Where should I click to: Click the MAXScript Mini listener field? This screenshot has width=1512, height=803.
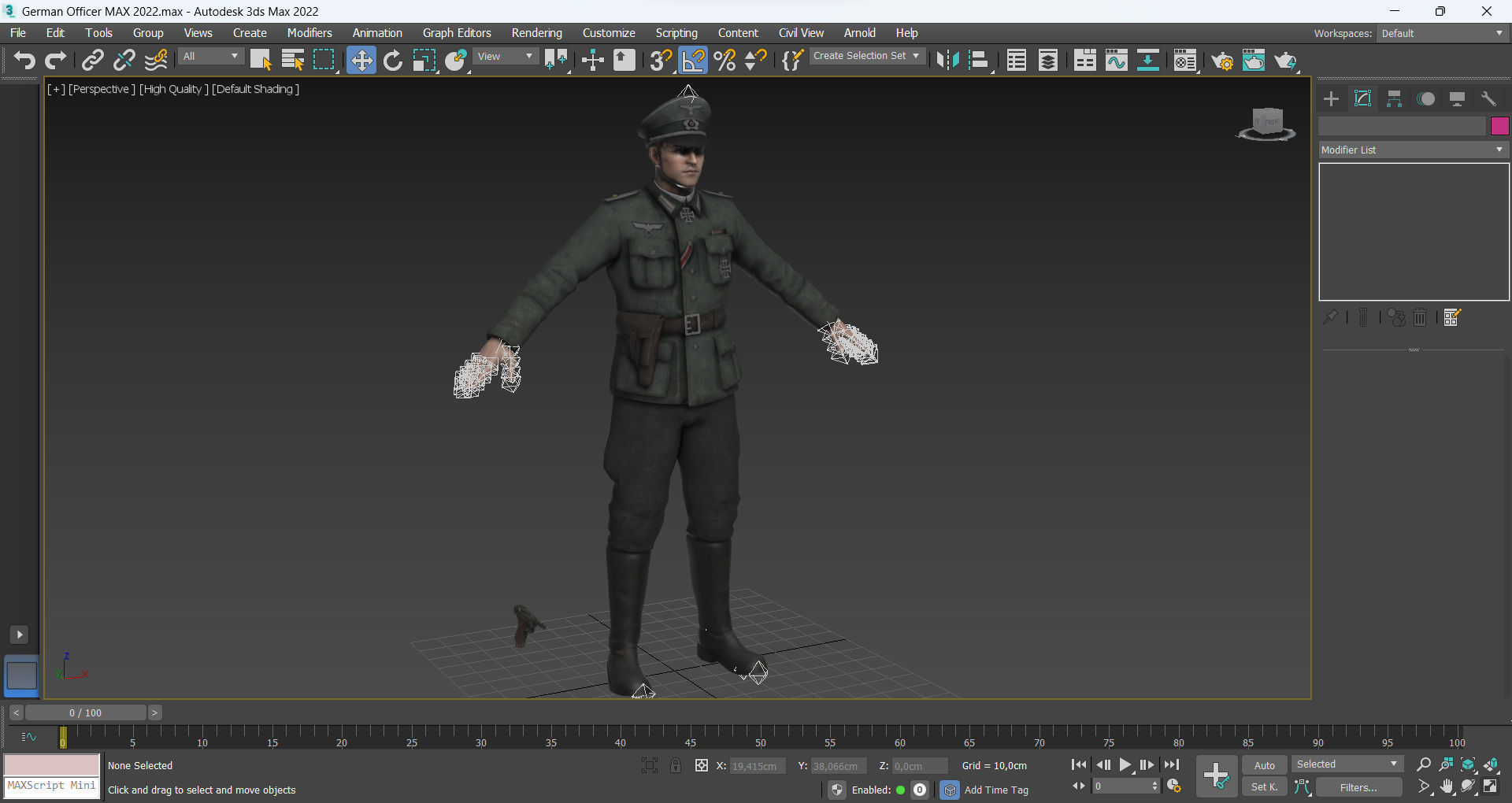tap(52, 786)
